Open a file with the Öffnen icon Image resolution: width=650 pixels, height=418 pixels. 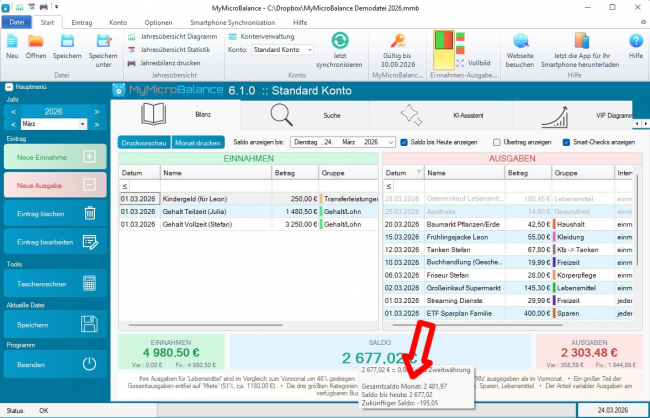click(x=36, y=43)
